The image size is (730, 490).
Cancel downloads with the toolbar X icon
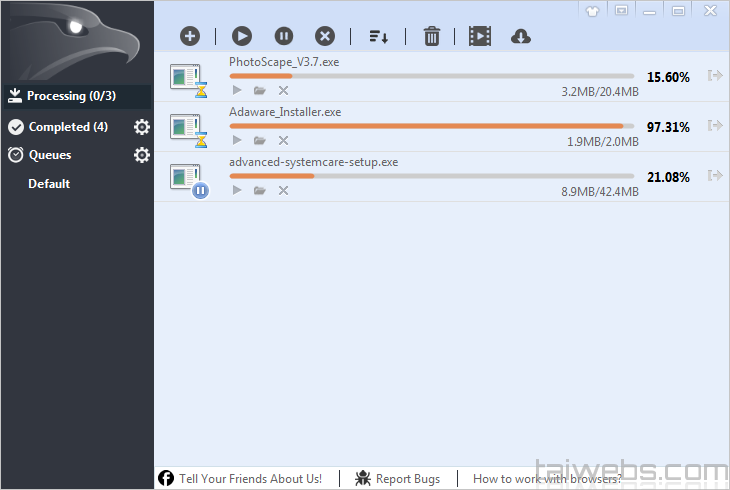325,36
